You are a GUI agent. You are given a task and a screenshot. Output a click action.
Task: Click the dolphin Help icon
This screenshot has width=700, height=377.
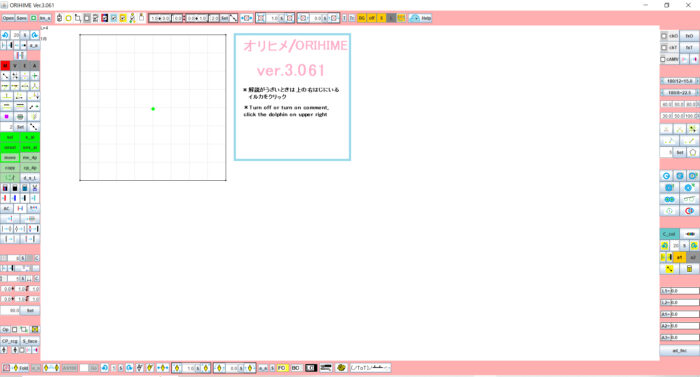click(415, 18)
